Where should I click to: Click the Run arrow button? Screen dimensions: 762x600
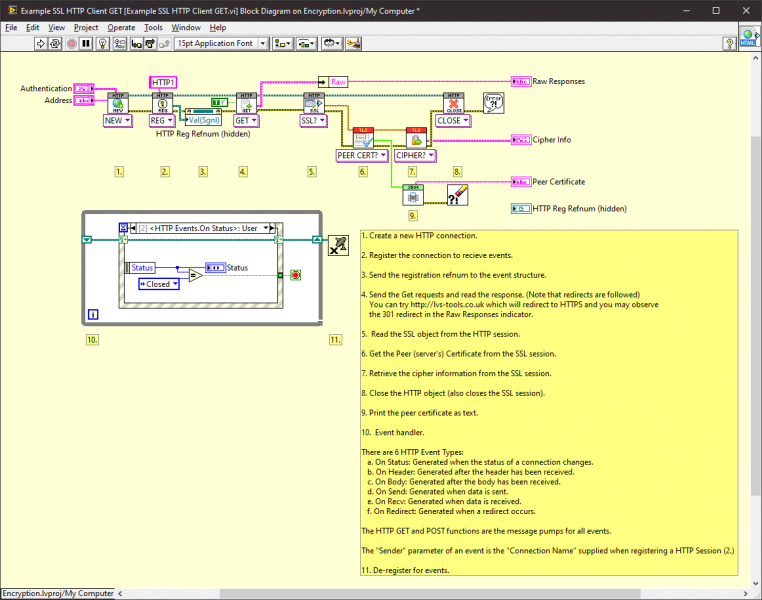click(41, 44)
